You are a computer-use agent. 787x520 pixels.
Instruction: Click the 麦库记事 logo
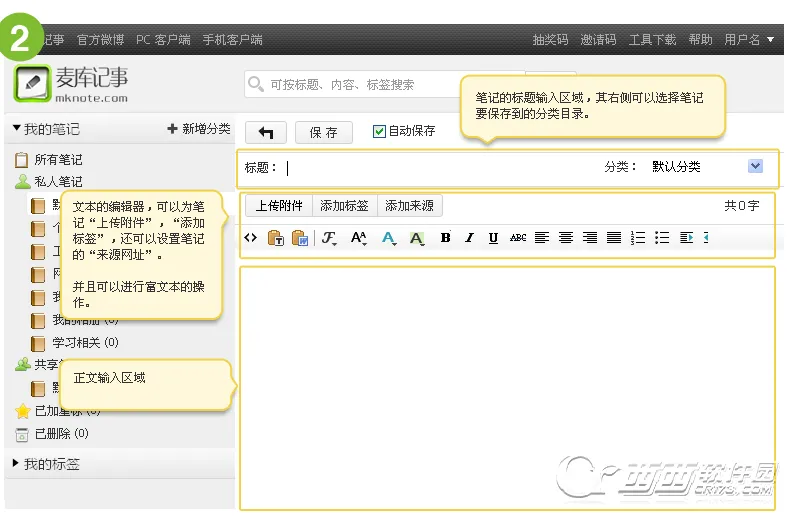point(71,84)
